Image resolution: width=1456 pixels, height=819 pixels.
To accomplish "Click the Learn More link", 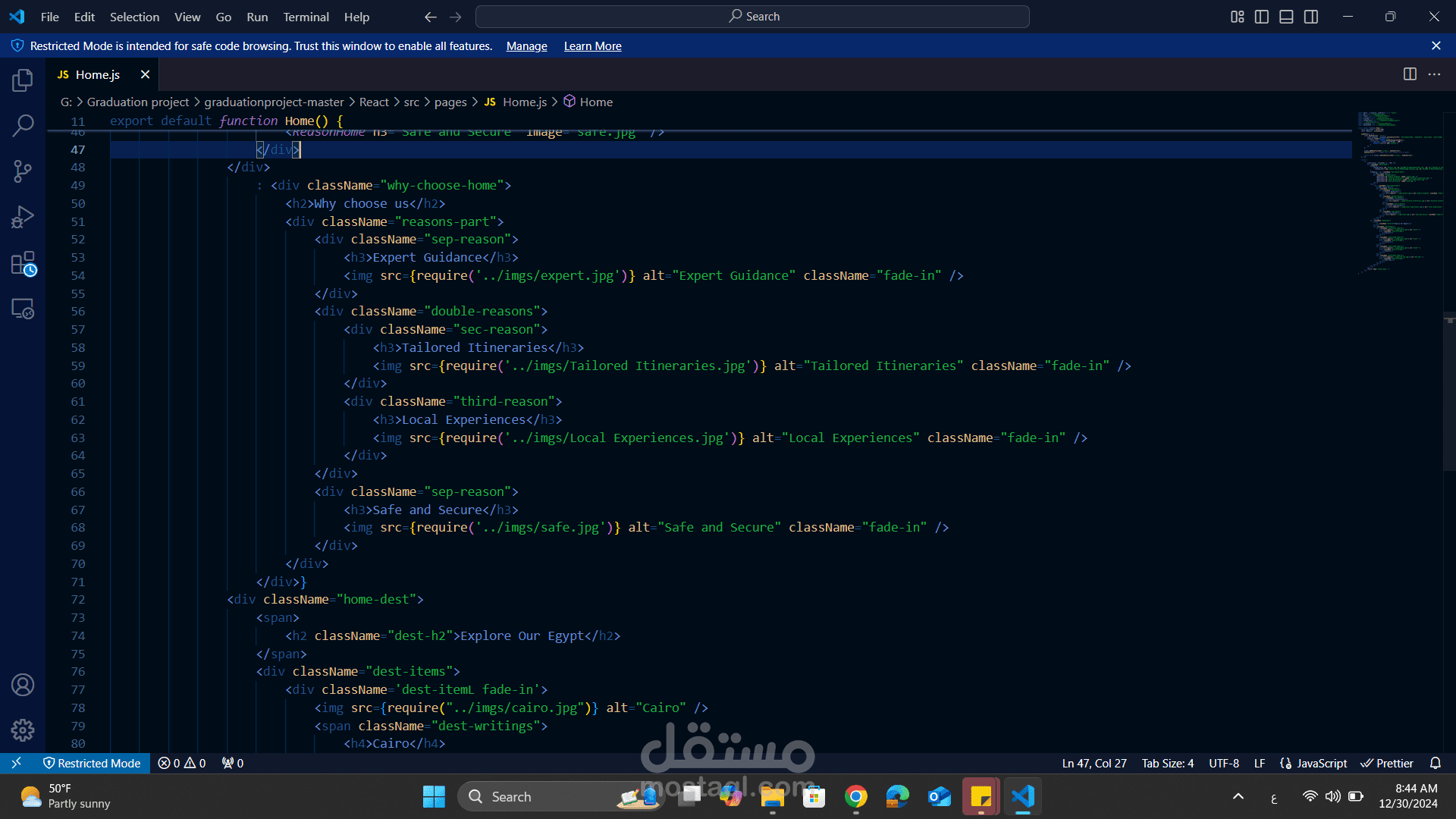I will [592, 46].
